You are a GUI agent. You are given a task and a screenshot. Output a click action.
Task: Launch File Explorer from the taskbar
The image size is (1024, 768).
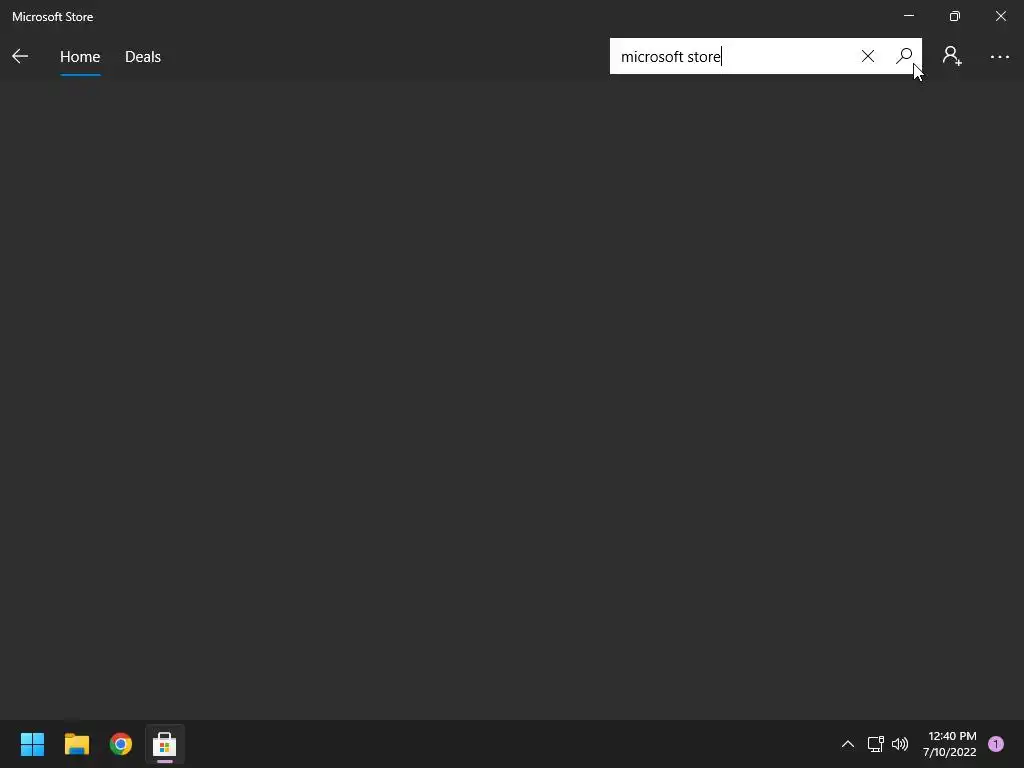pos(76,743)
